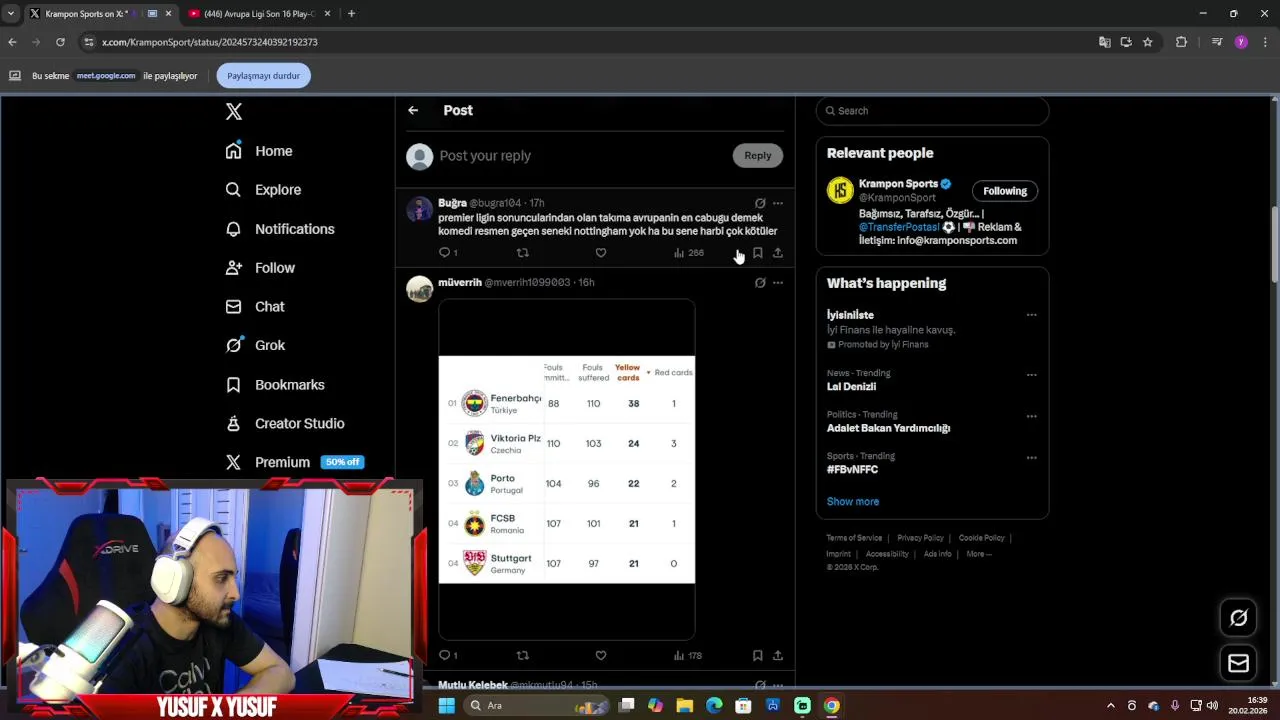Click Paylaşmayı durdur to stop sharing

coord(263,76)
